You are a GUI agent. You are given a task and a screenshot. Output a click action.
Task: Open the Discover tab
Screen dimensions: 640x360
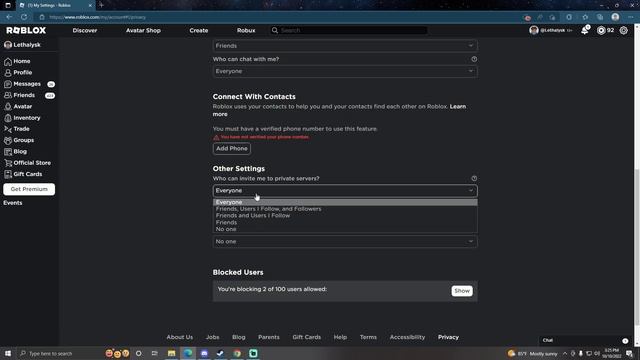(85, 31)
